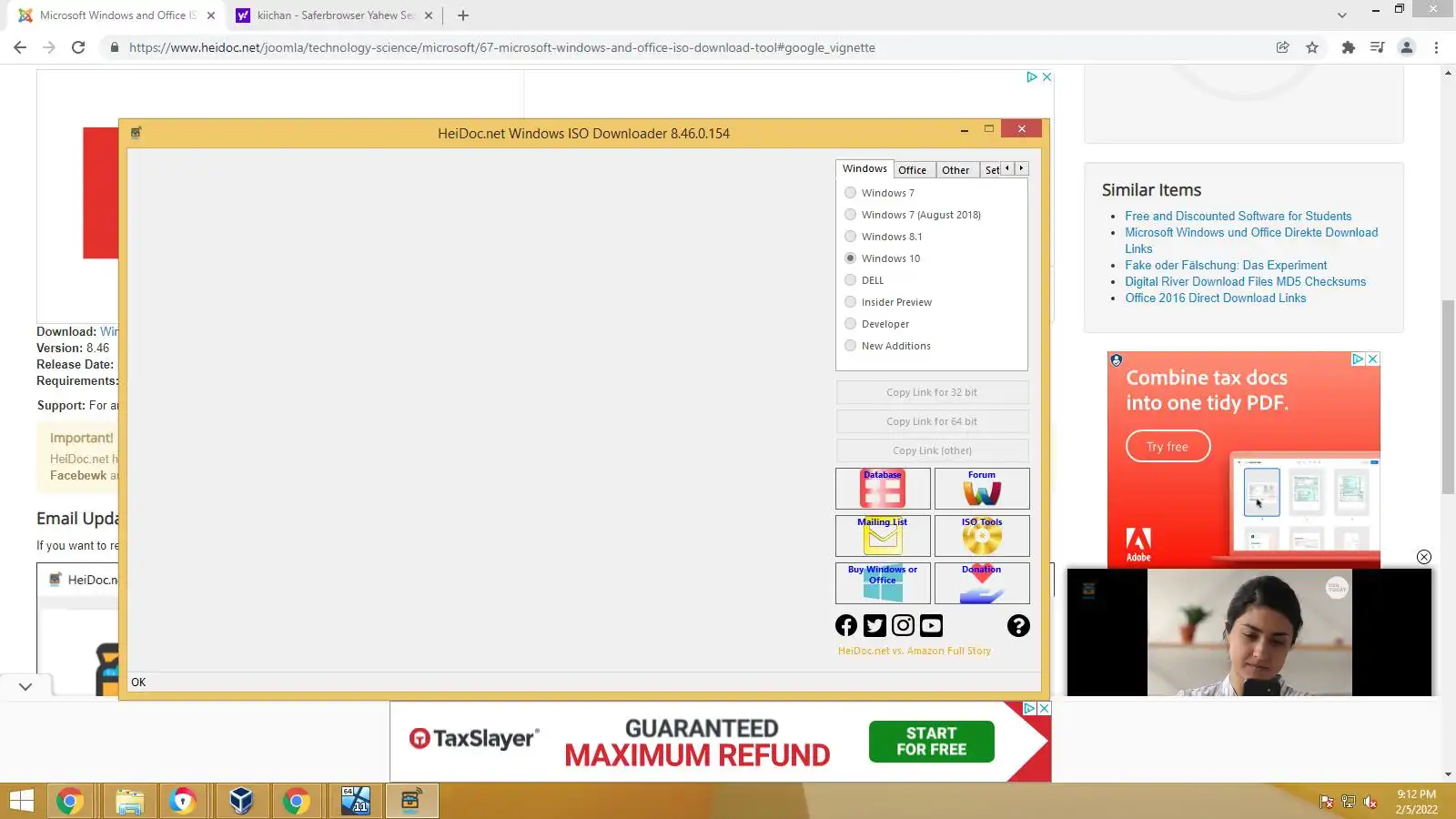The width and height of the screenshot is (1456, 819).
Task: Open Fake oder Fälschung: Das Experiment
Action: (x=1226, y=265)
